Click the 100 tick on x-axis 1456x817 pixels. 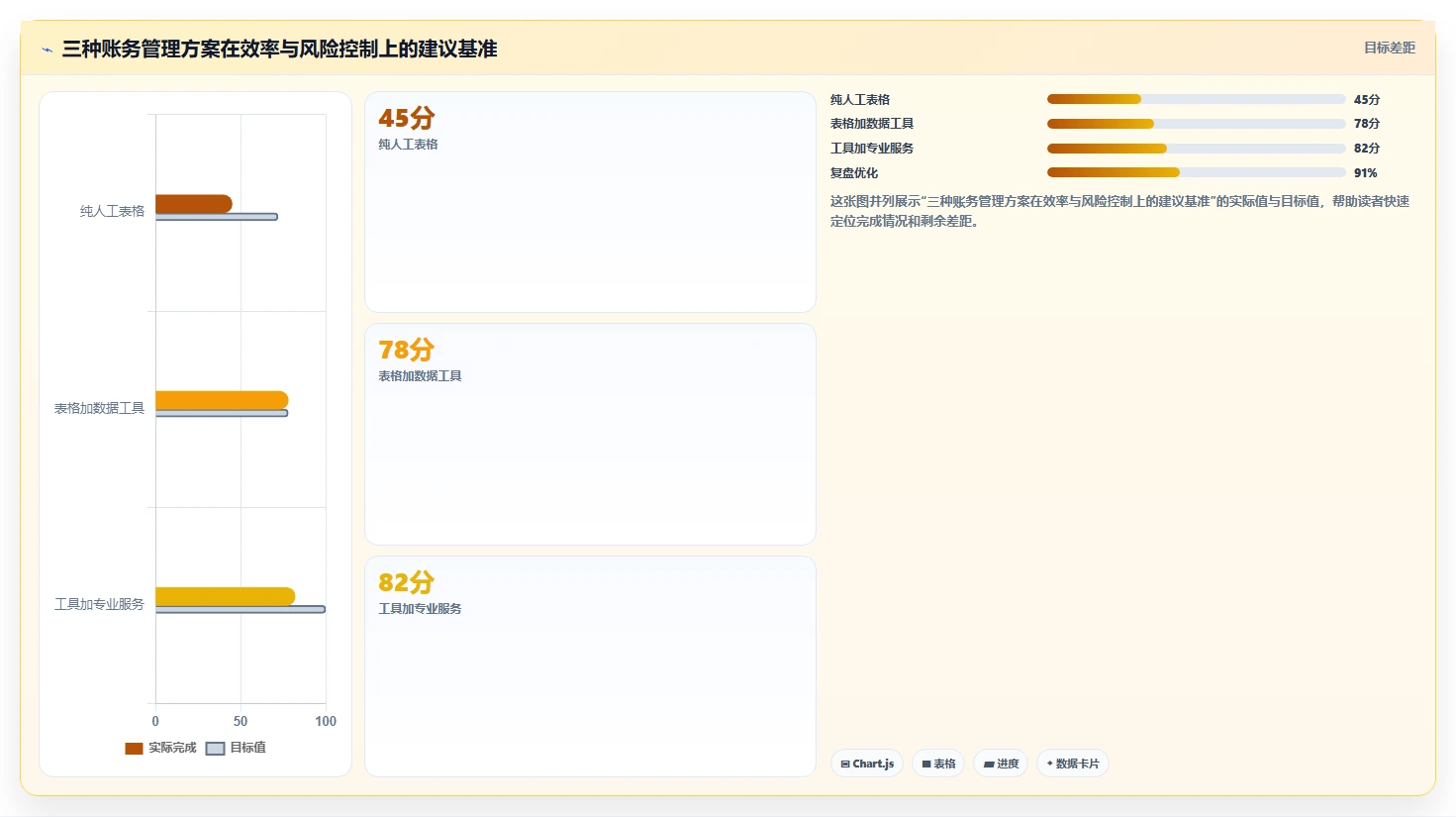[x=326, y=721]
